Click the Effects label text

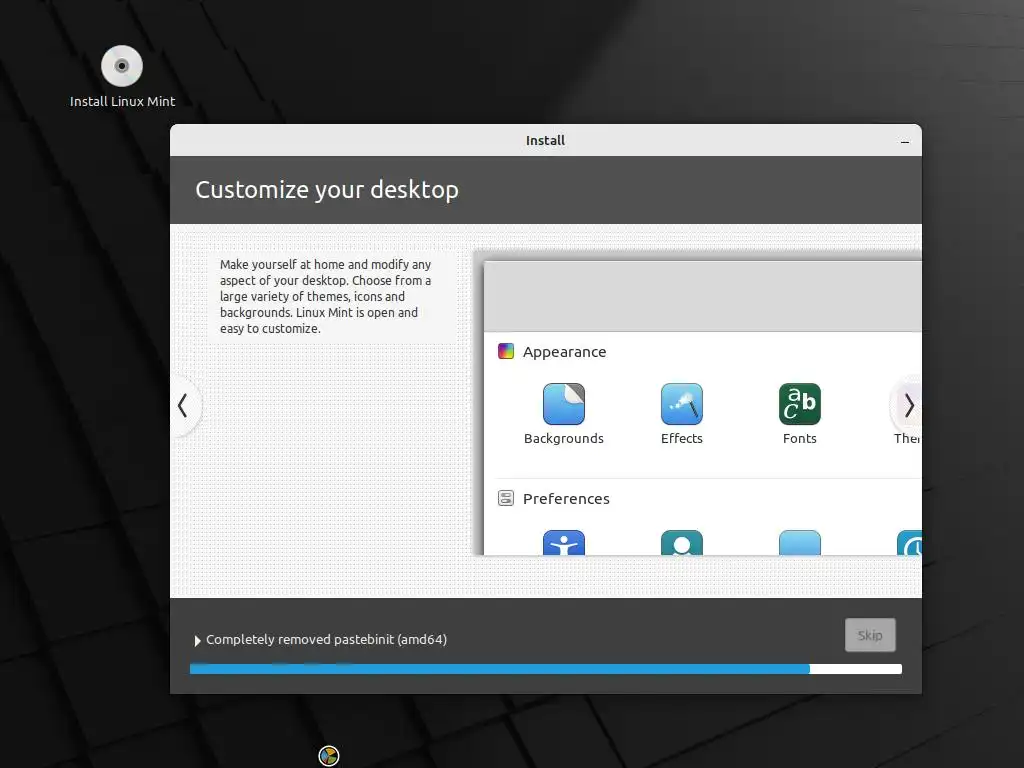point(682,438)
